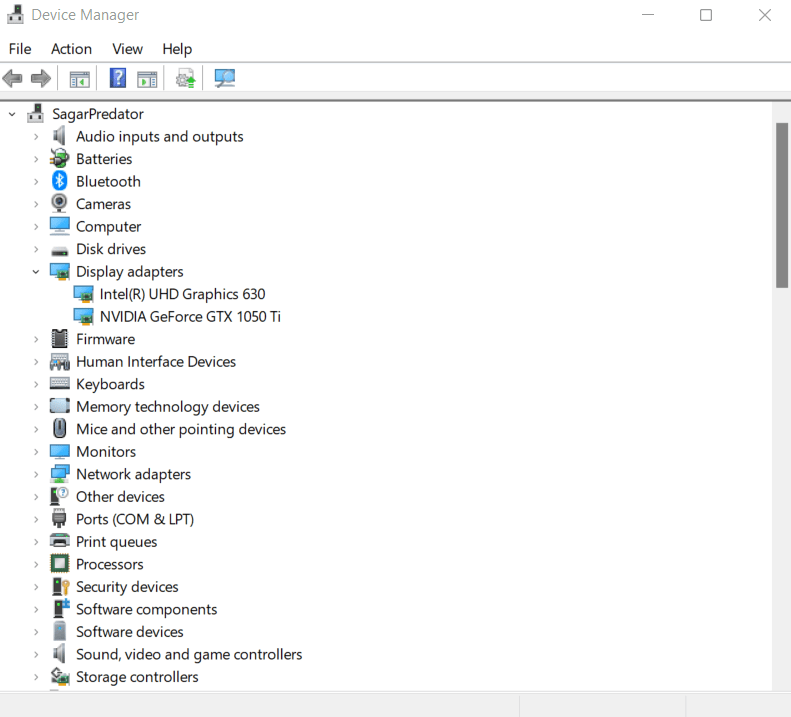This screenshot has width=791, height=717.
Task: Select the Bluetooth label
Action: click(x=108, y=181)
